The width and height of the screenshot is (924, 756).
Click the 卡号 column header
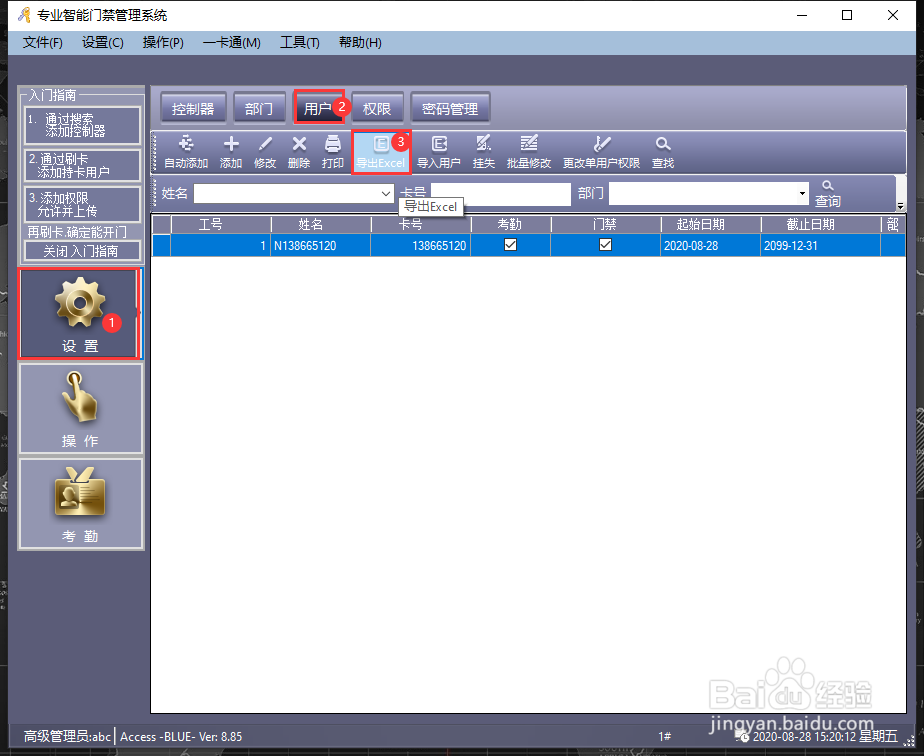coord(421,225)
